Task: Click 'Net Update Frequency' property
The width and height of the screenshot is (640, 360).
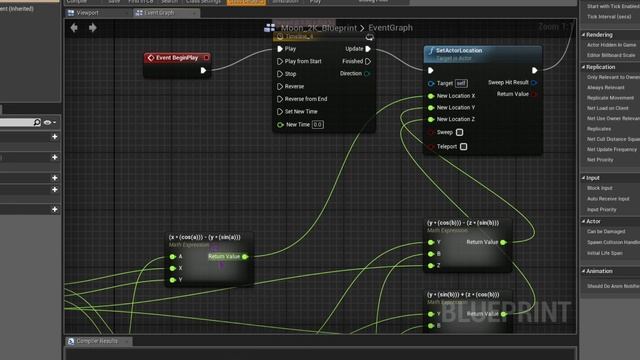Action: tap(611, 149)
